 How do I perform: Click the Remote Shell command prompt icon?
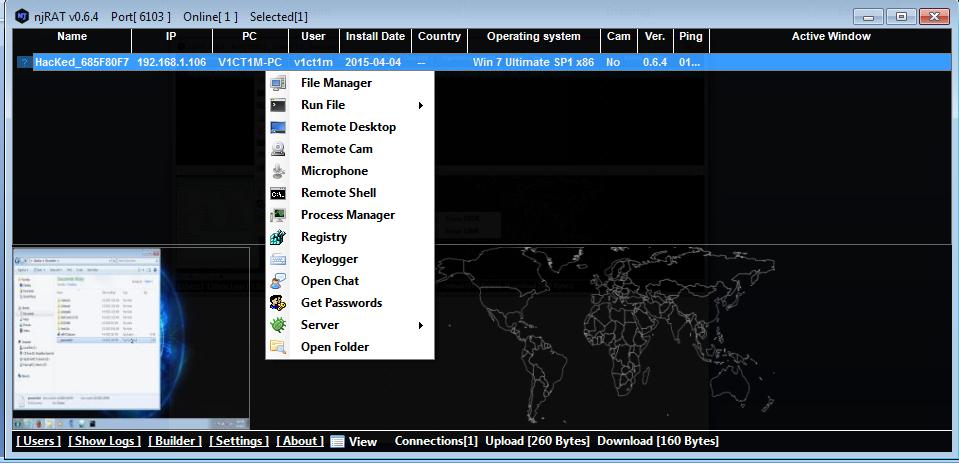pyautogui.click(x=278, y=193)
